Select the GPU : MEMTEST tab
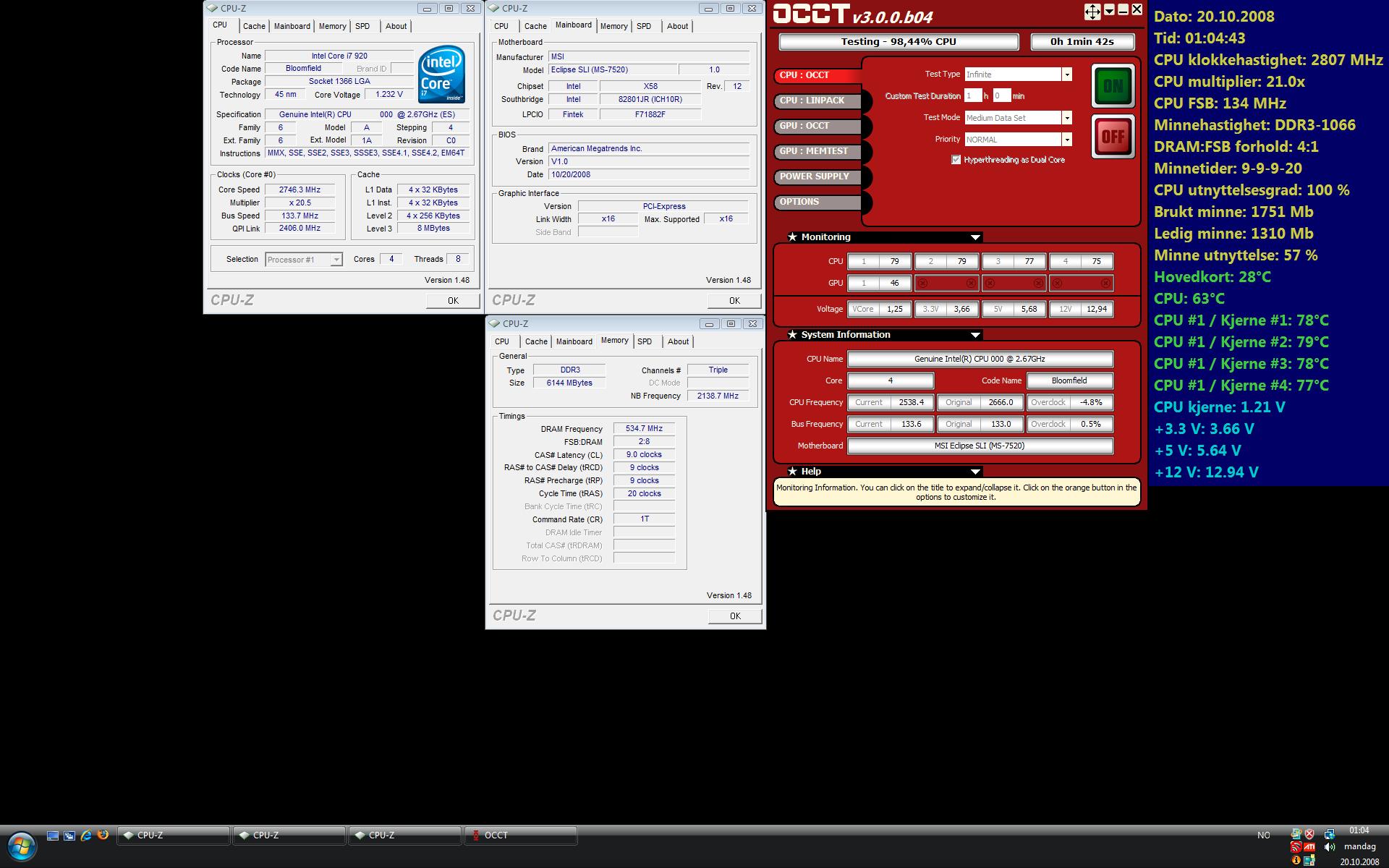Image resolution: width=1389 pixels, height=868 pixels. pyautogui.click(x=818, y=151)
